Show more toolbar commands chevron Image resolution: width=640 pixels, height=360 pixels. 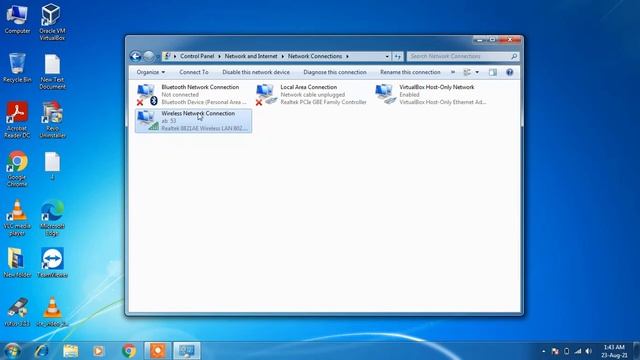(x=453, y=72)
